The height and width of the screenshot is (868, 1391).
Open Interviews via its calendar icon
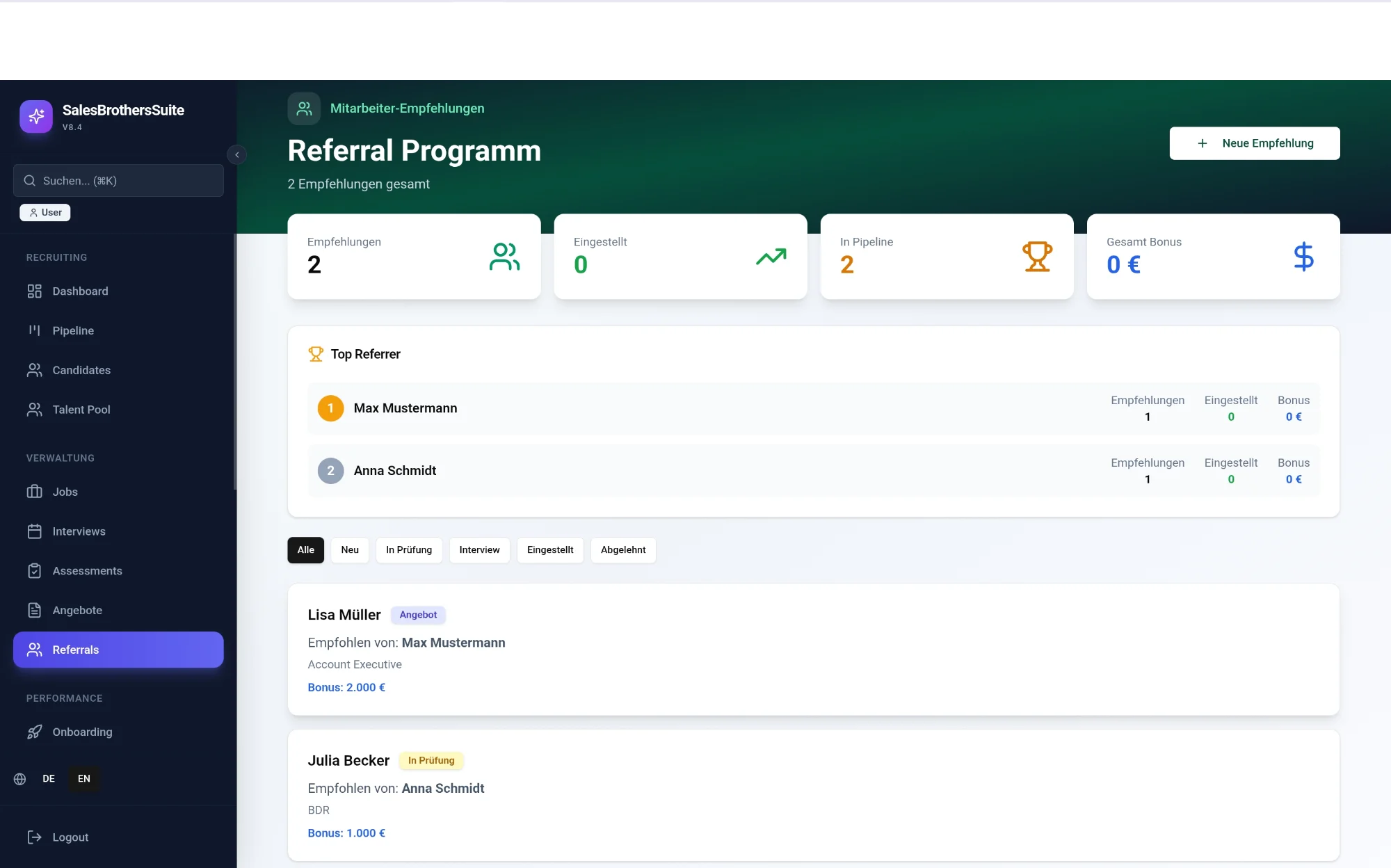[x=34, y=531]
